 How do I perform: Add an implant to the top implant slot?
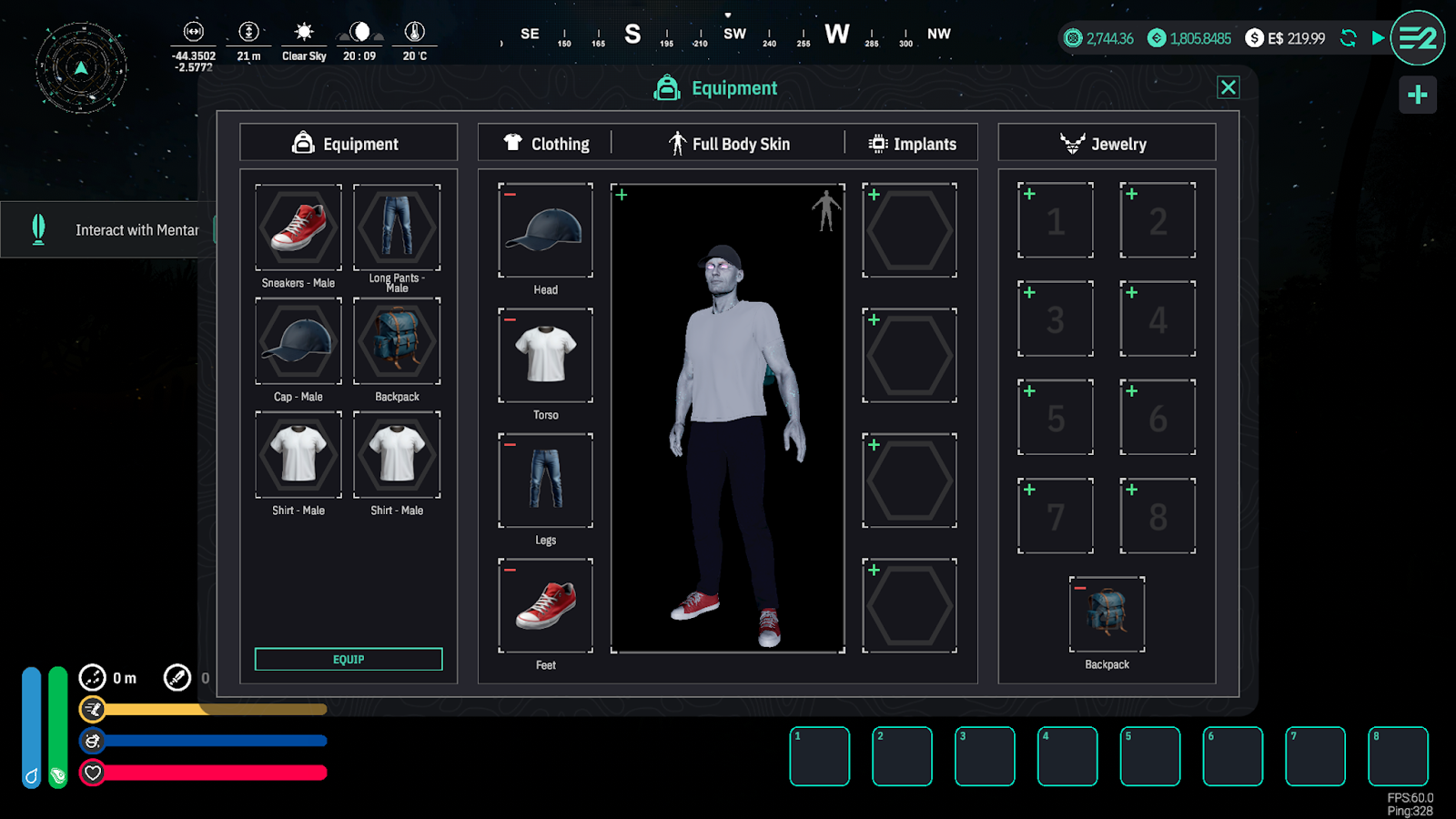point(874,195)
